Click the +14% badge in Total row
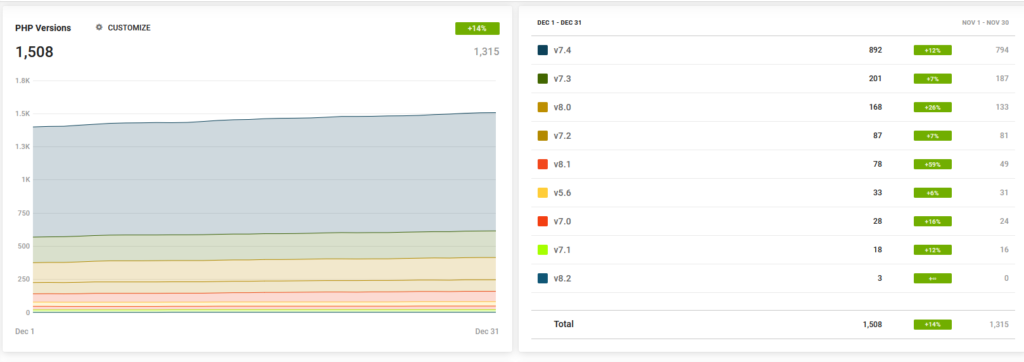The image size is (1024, 362). coord(933,324)
